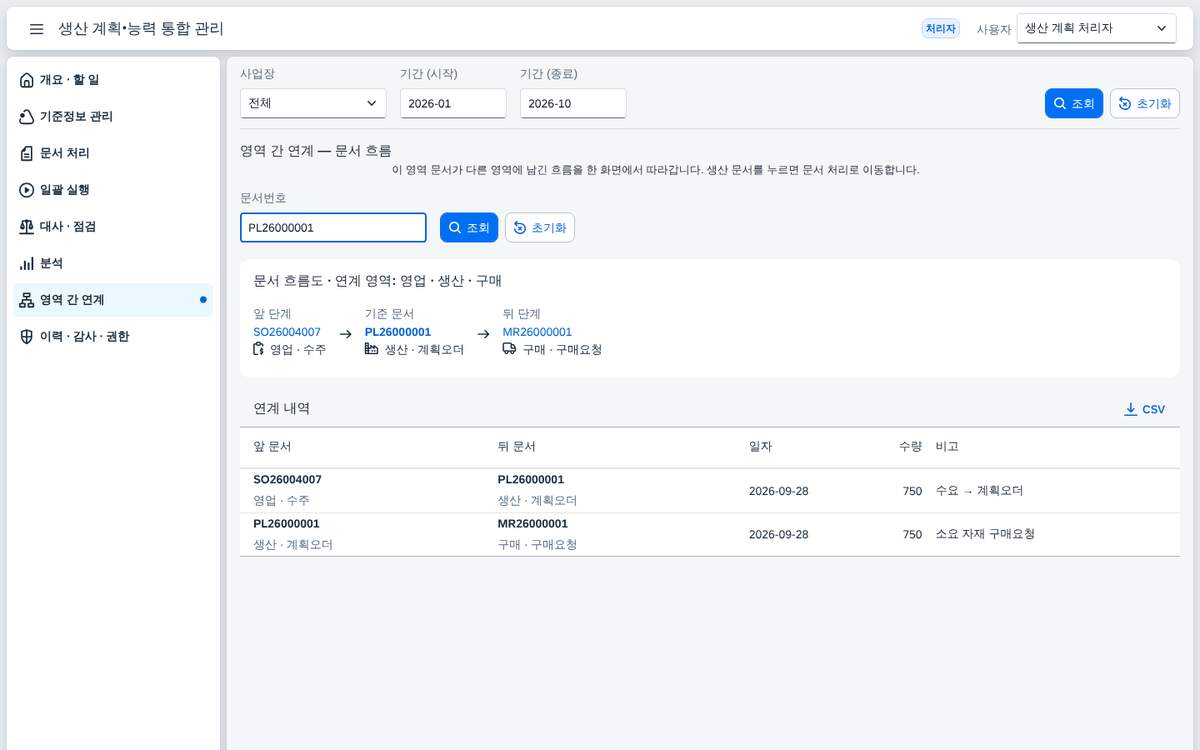The height and width of the screenshot is (750, 1200).
Task: Open 문서 처리 section
Action: (113, 153)
